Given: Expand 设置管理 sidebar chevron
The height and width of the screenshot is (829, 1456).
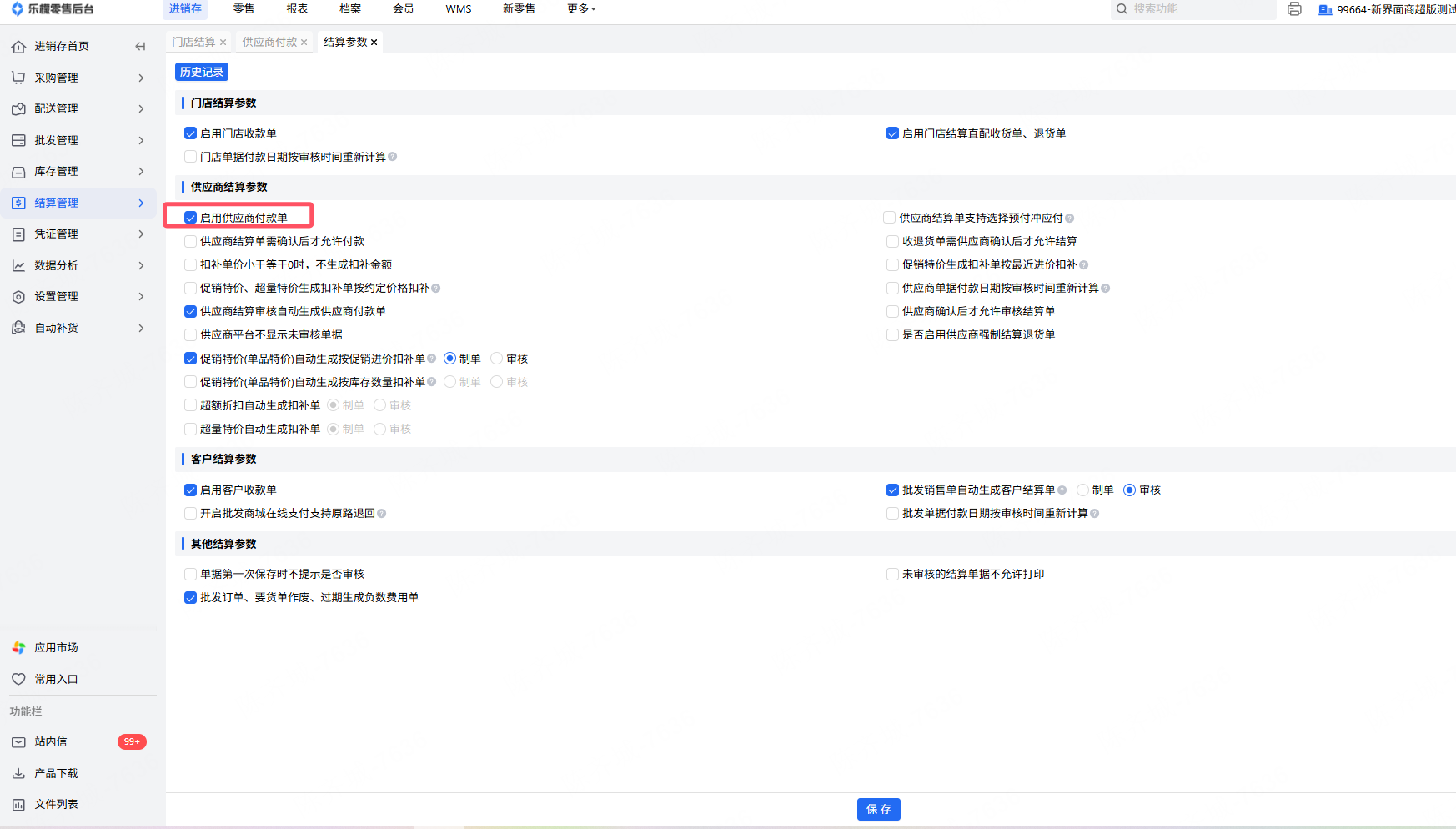Looking at the screenshot, I should (x=141, y=297).
